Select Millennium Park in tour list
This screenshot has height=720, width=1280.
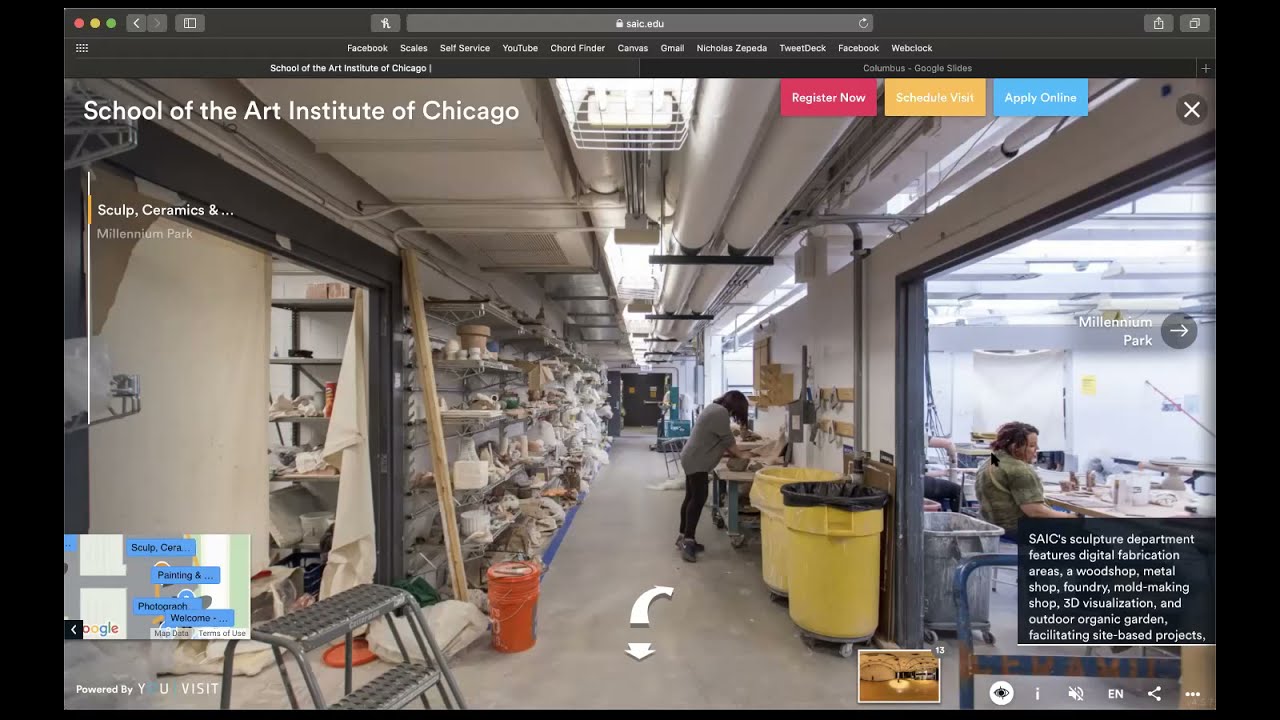click(145, 234)
